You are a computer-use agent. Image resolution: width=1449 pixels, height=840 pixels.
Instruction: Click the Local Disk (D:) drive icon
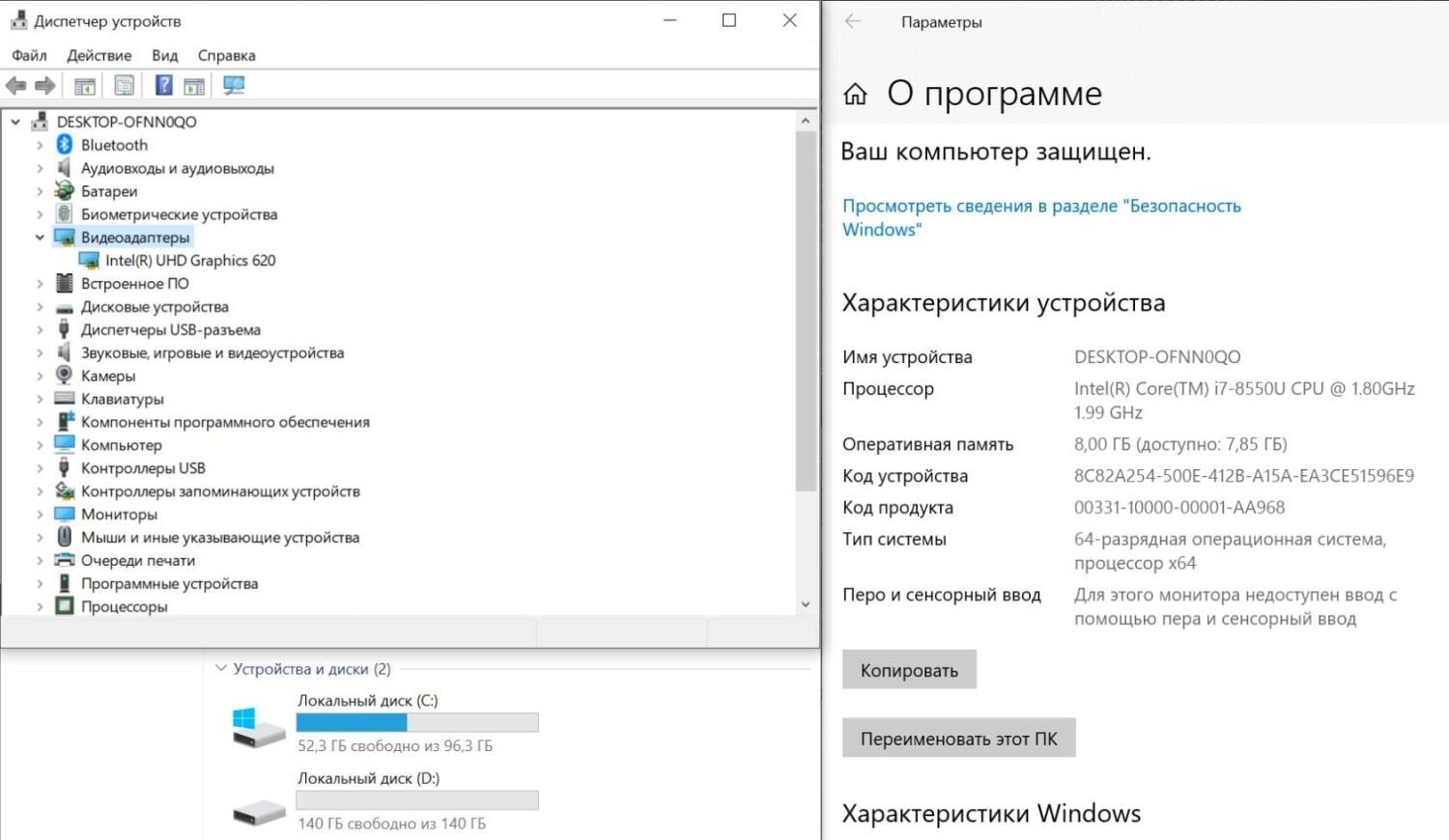tap(258, 810)
